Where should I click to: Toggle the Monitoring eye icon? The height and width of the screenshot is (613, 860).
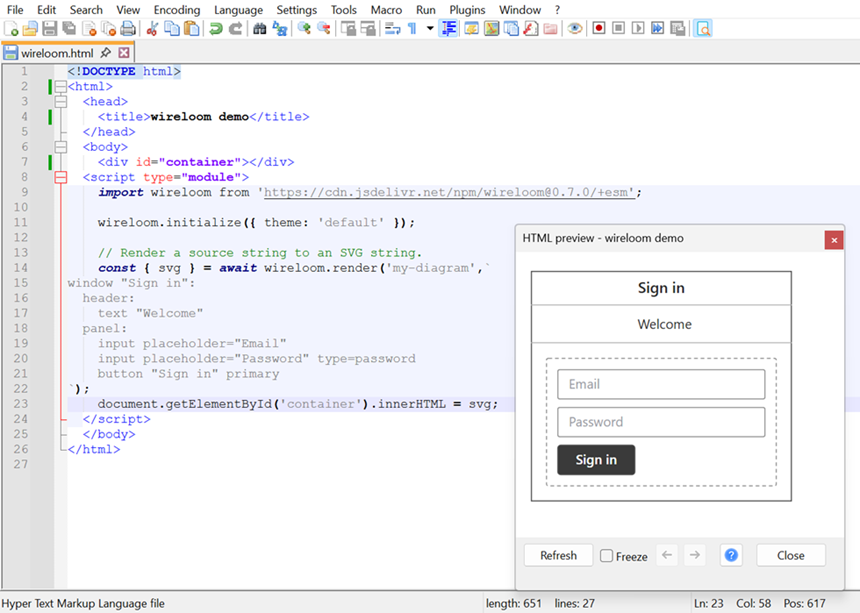pyautogui.click(x=575, y=29)
